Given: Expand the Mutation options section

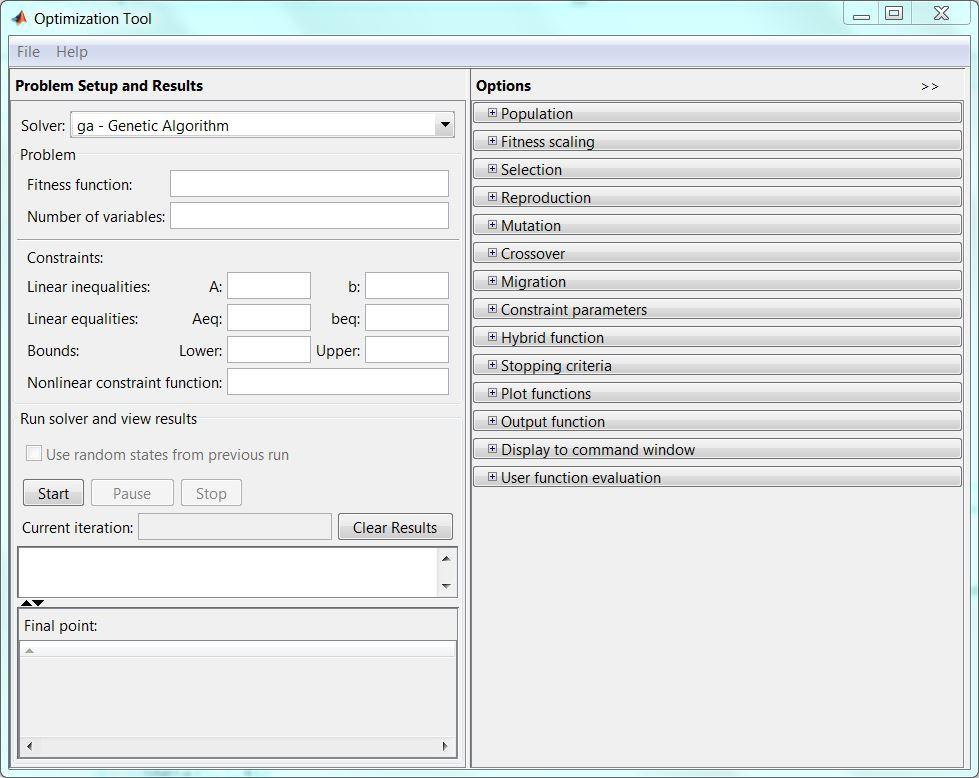Looking at the screenshot, I should (492, 225).
